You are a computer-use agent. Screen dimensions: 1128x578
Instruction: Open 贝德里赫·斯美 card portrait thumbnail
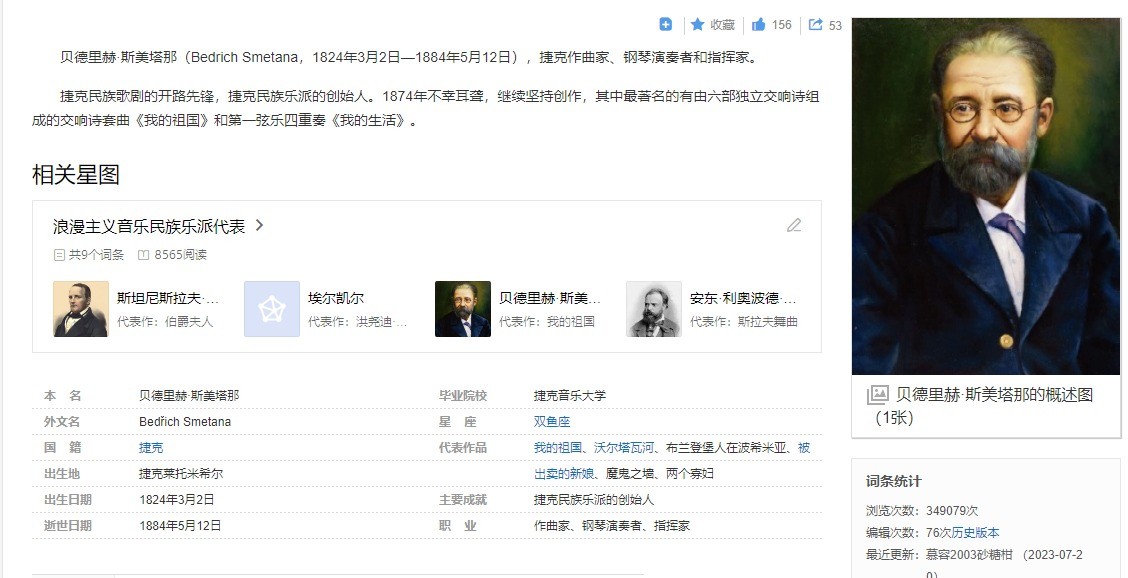click(463, 309)
